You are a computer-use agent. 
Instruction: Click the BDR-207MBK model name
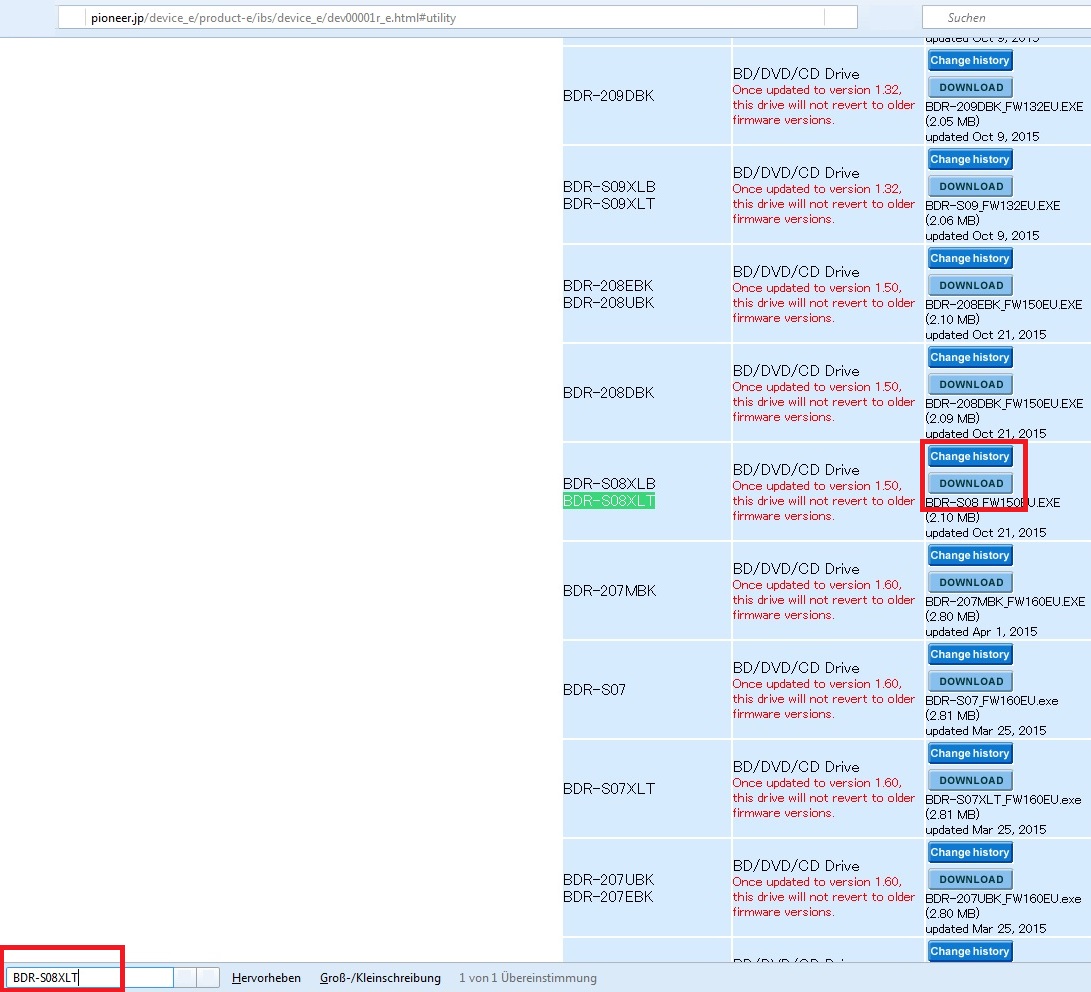[610, 591]
